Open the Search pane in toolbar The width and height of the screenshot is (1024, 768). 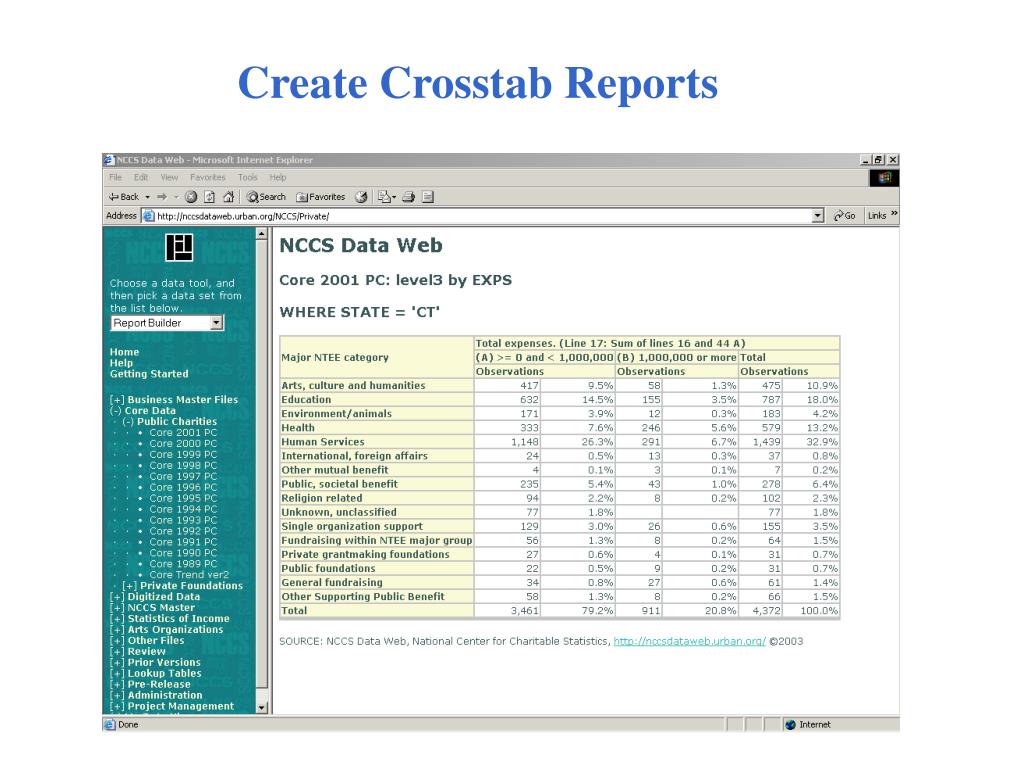(266, 197)
